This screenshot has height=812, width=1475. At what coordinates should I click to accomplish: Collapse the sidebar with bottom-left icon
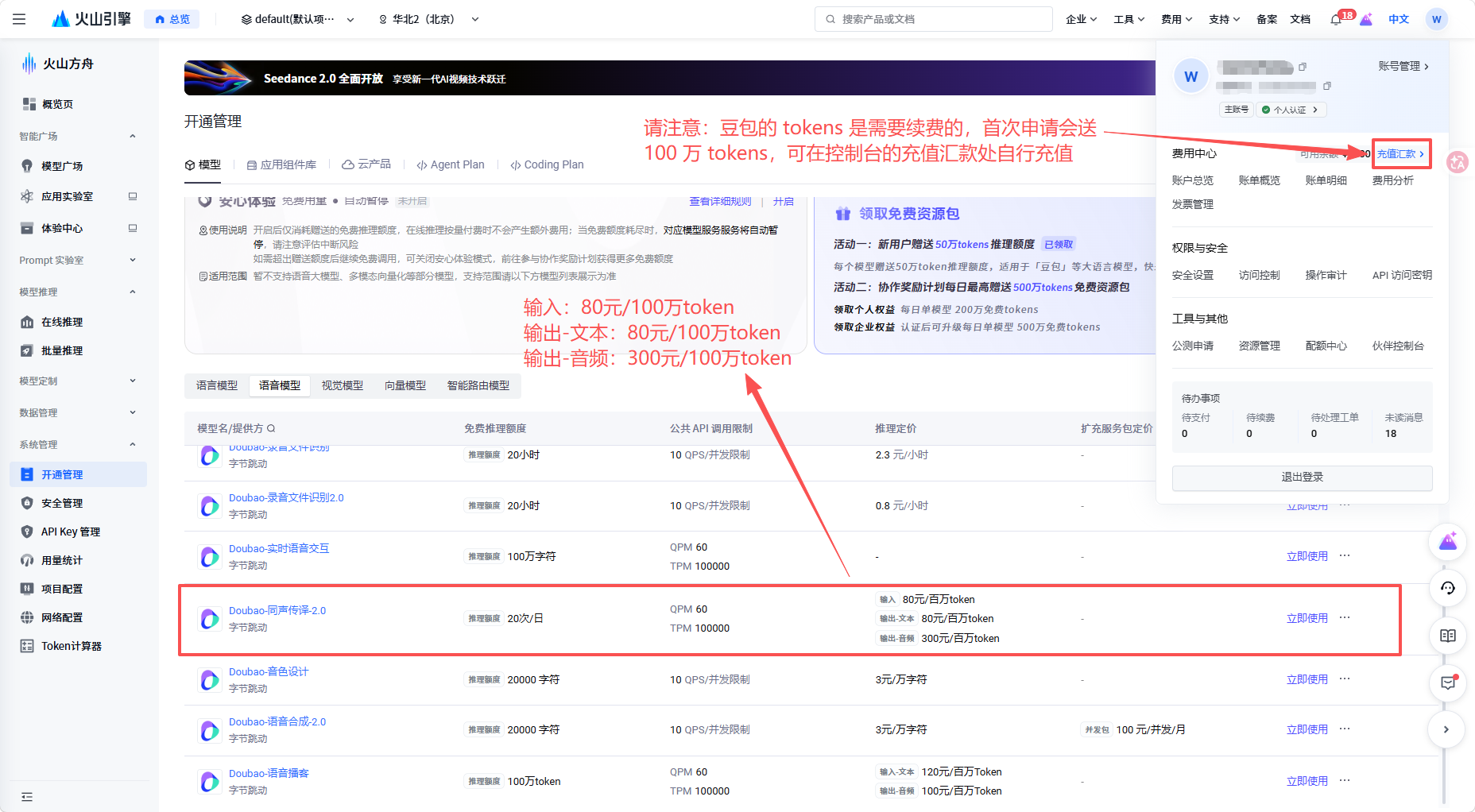27,797
